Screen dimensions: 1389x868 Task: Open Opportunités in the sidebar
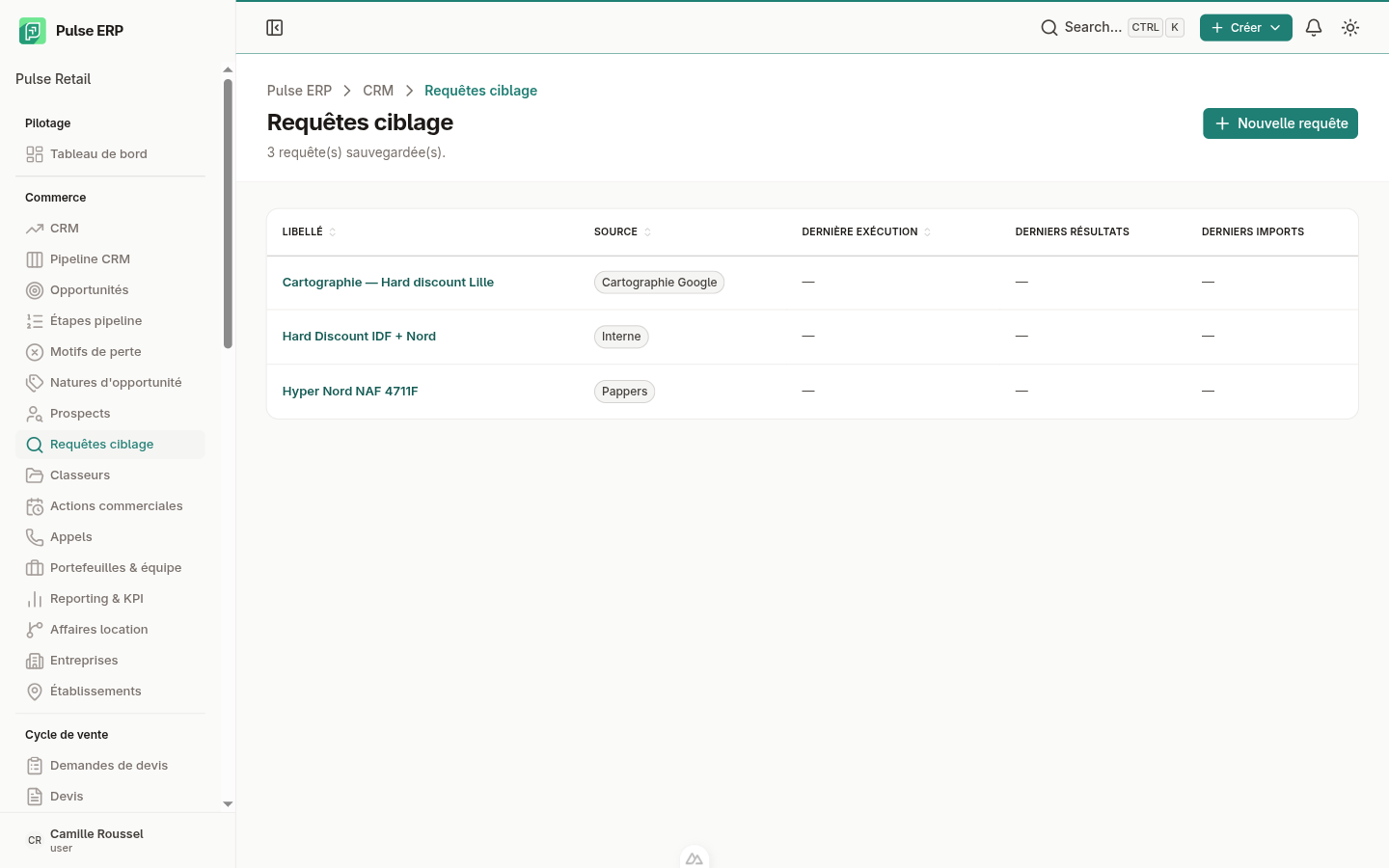pos(110,290)
